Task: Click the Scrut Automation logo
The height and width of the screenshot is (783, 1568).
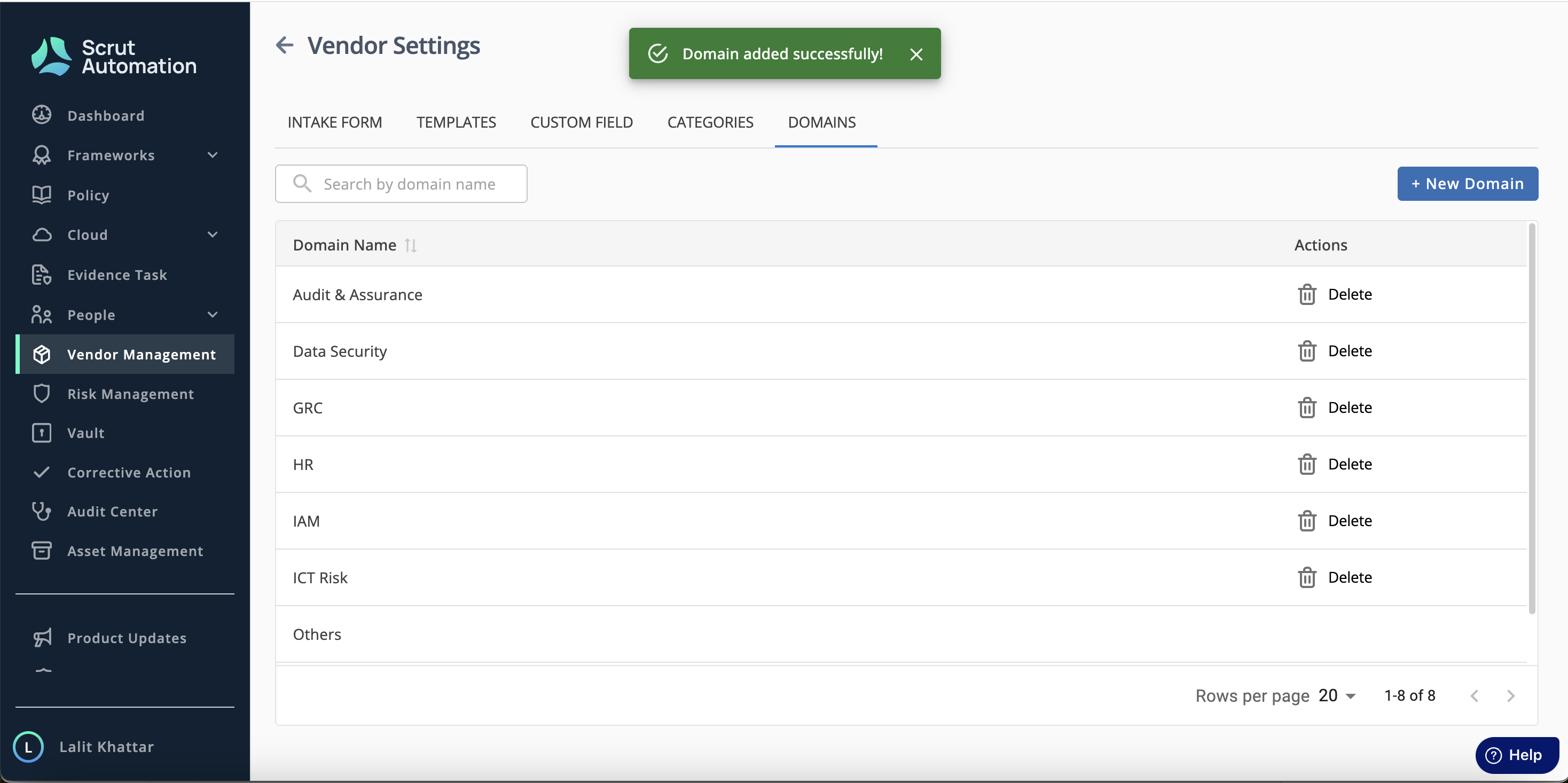Action: (x=114, y=56)
